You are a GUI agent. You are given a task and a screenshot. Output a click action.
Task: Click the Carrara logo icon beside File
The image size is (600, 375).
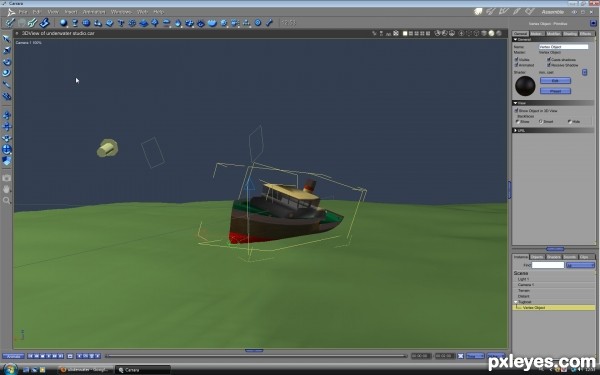click(x=11, y=12)
